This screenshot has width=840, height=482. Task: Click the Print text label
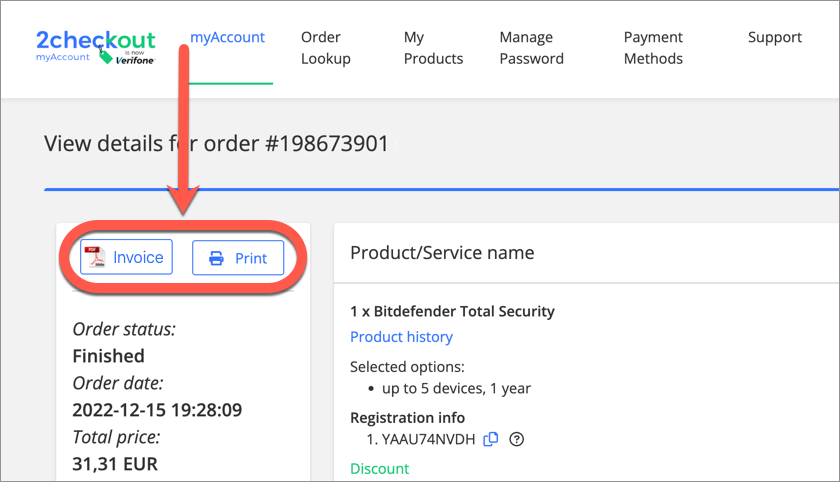(x=251, y=258)
